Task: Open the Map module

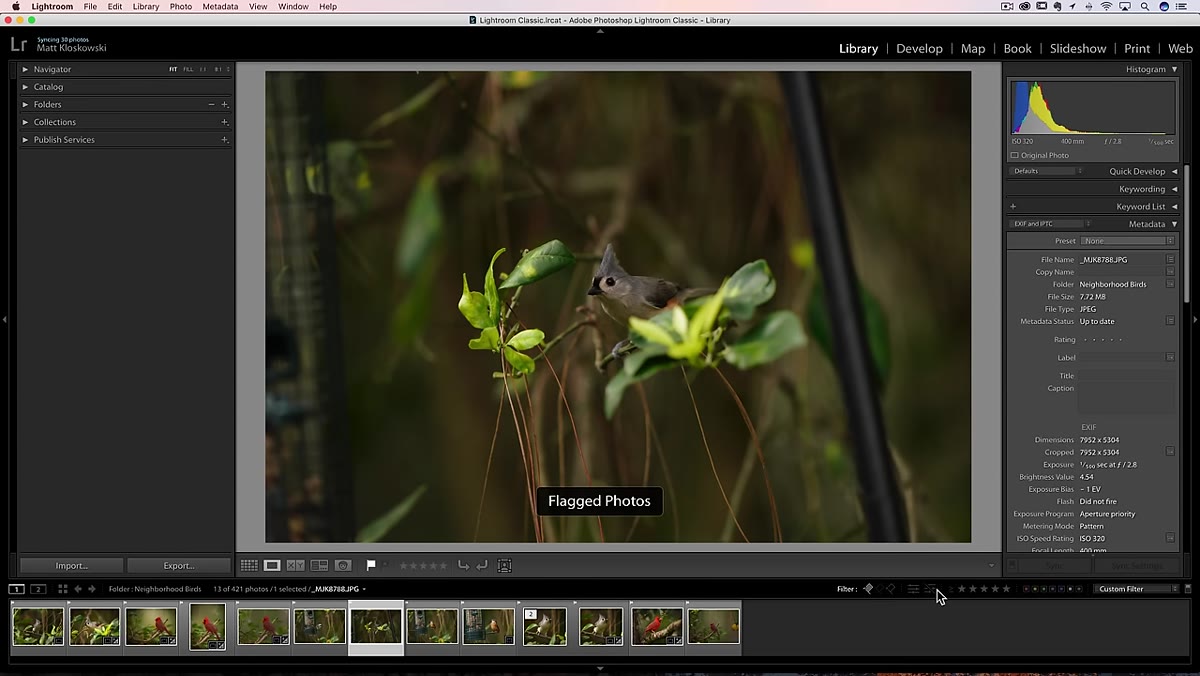Action: pyautogui.click(x=973, y=48)
